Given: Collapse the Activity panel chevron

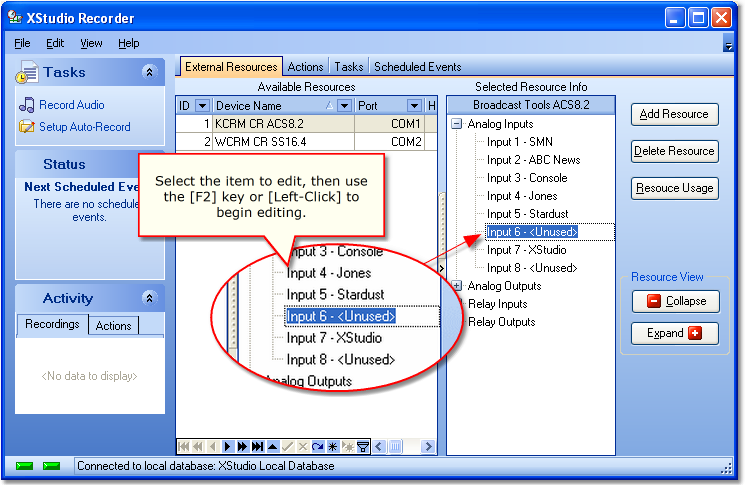Looking at the screenshot, I should pyautogui.click(x=149, y=298).
